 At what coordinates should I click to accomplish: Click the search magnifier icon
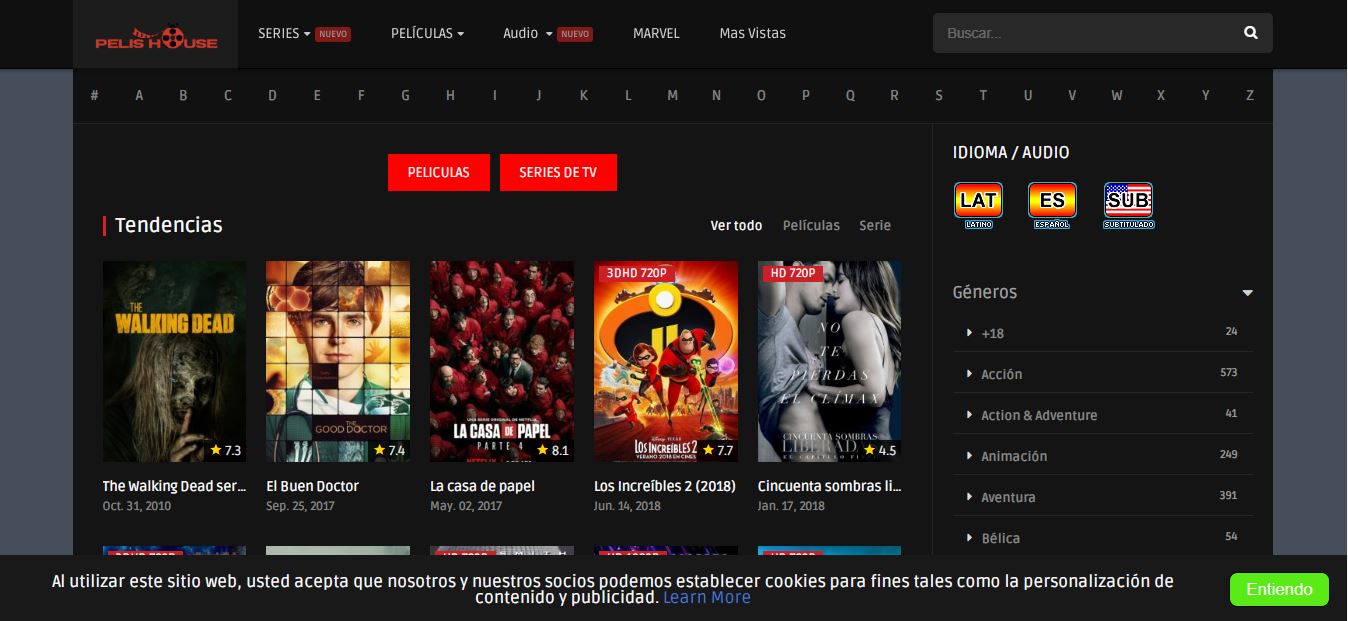coord(1250,33)
